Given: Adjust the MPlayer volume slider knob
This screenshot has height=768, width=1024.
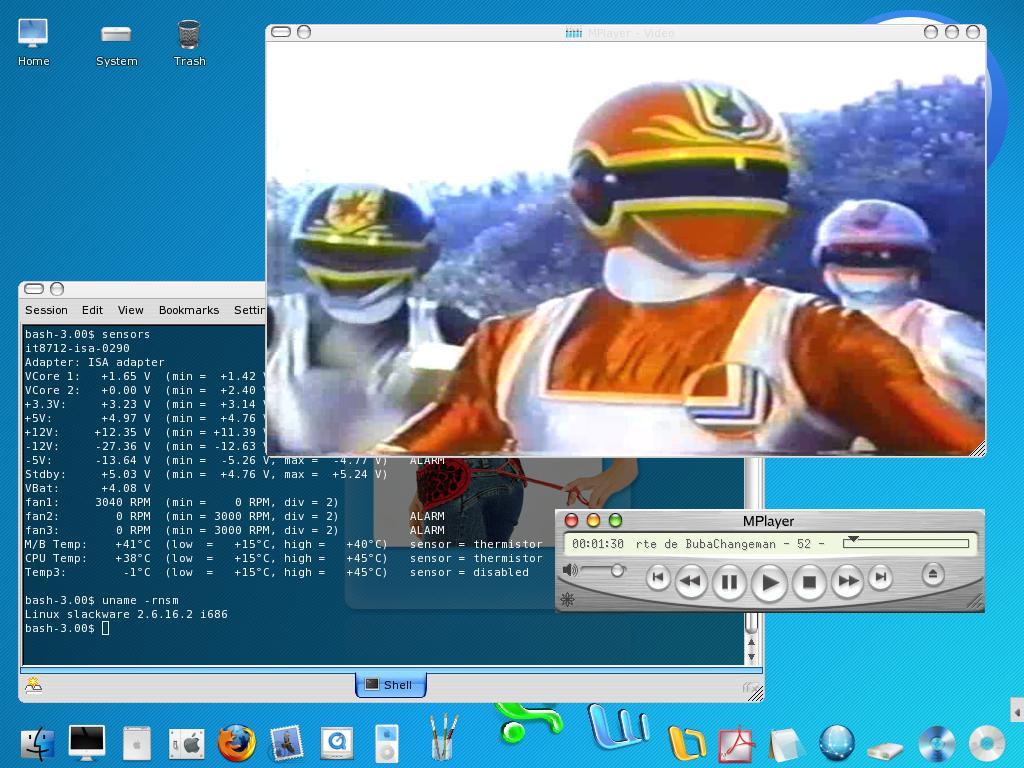Looking at the screenshot, I should 617,571.
